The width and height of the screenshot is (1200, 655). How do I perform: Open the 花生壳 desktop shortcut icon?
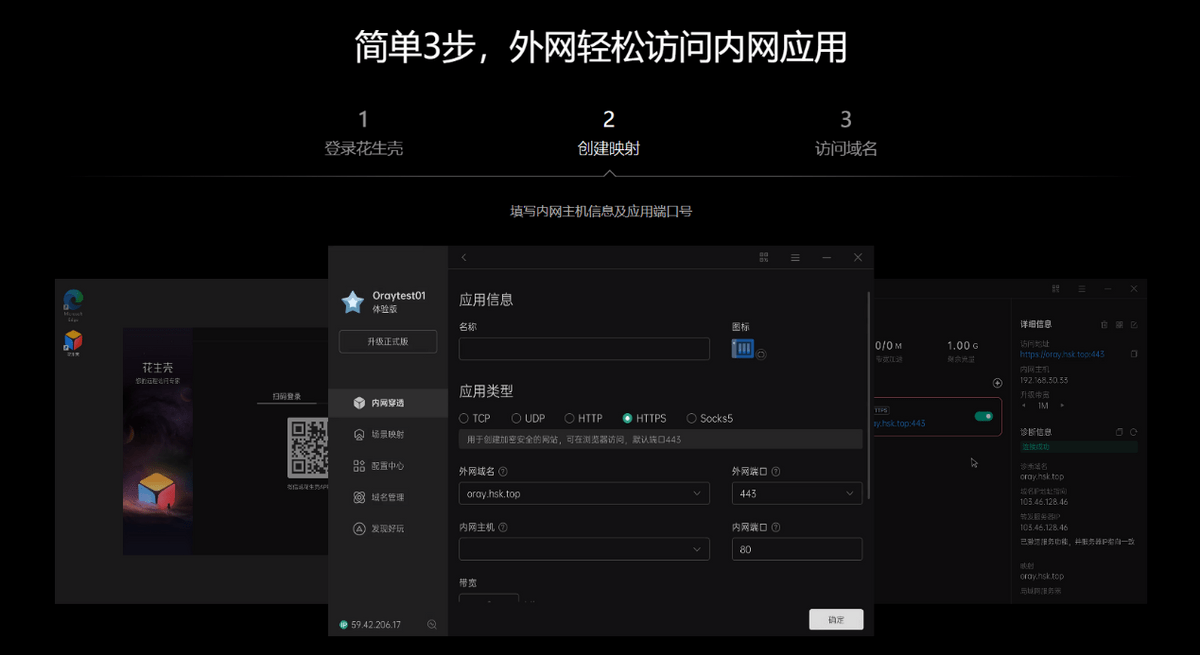tap(73, 341)
